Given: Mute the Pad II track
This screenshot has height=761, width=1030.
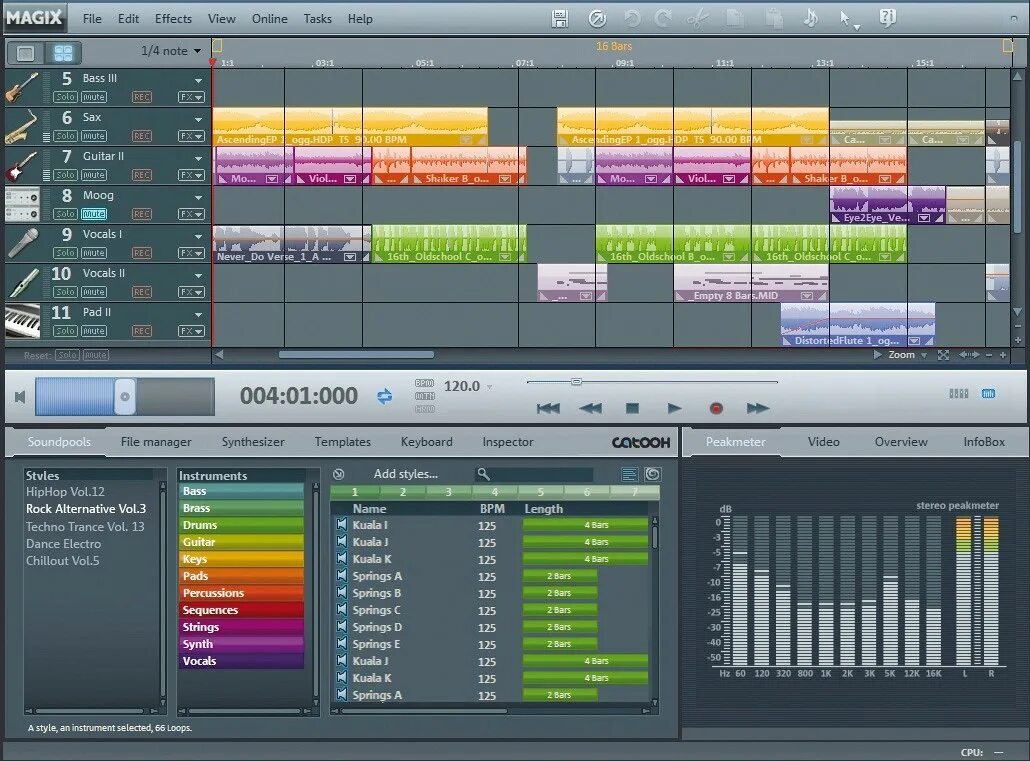Looking at the screenshot, I should click(94, 331).
